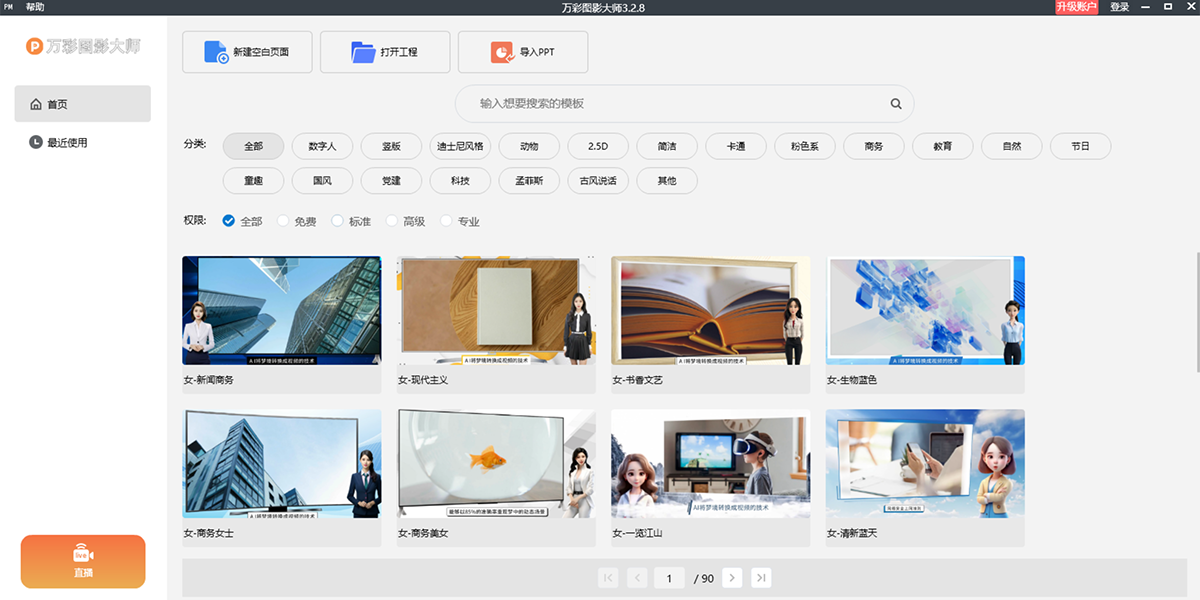The height and width of the screenshot is (600, 1200).
Task: Click the page number input field
Action: tap(669, 577)
